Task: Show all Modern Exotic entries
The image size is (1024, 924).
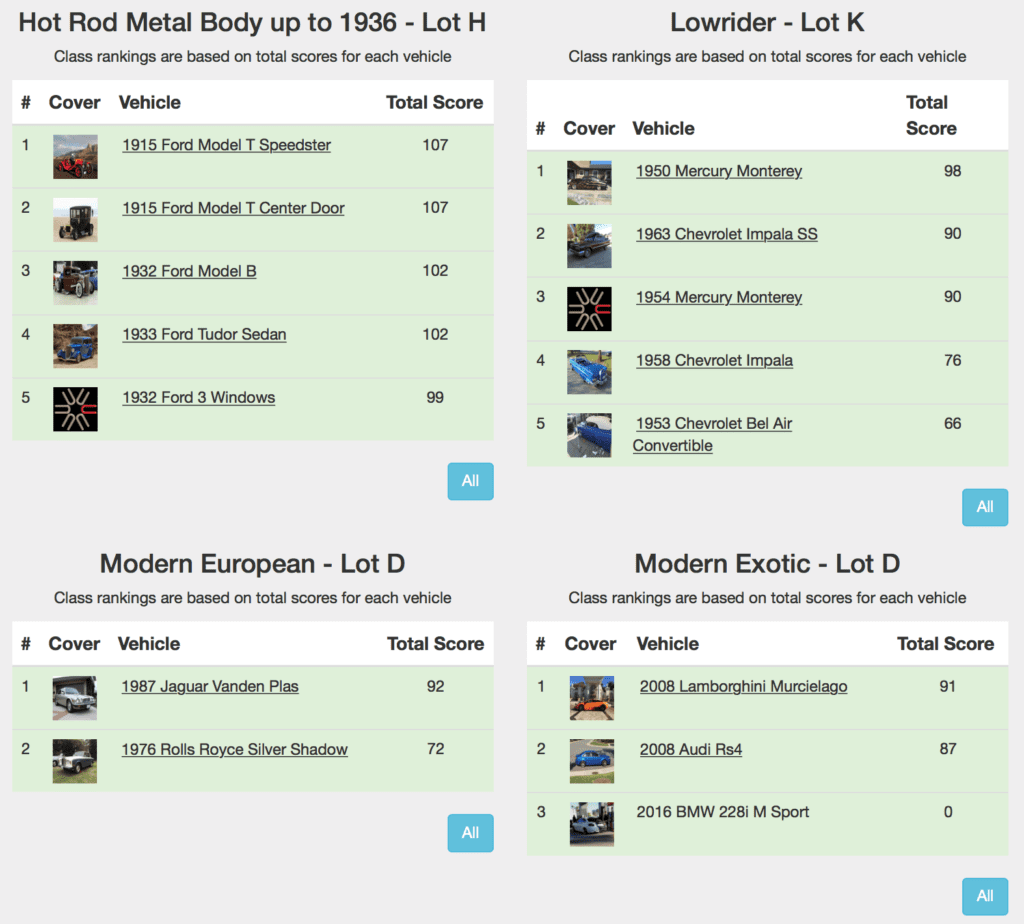Action: [x=985, y=896]
